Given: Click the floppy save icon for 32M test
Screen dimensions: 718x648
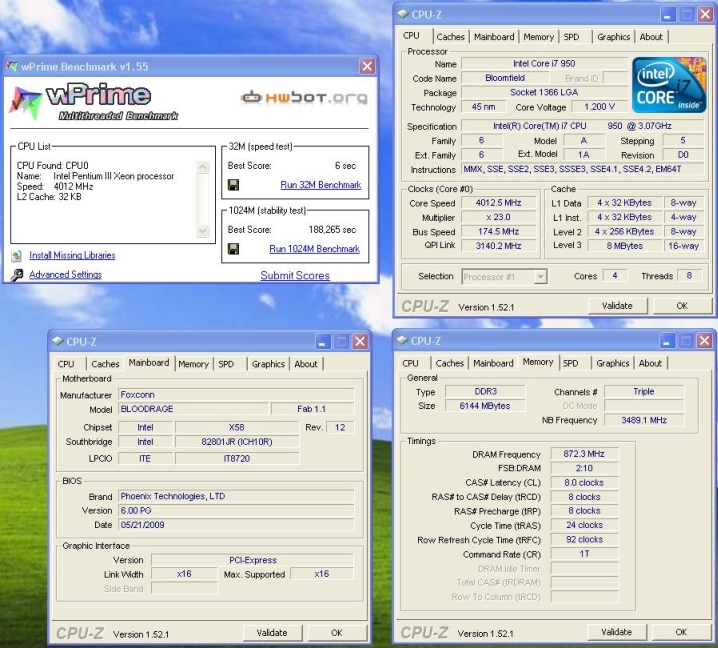Looking at the screenshot, I should pyautogui.click(x=233, y=185).
